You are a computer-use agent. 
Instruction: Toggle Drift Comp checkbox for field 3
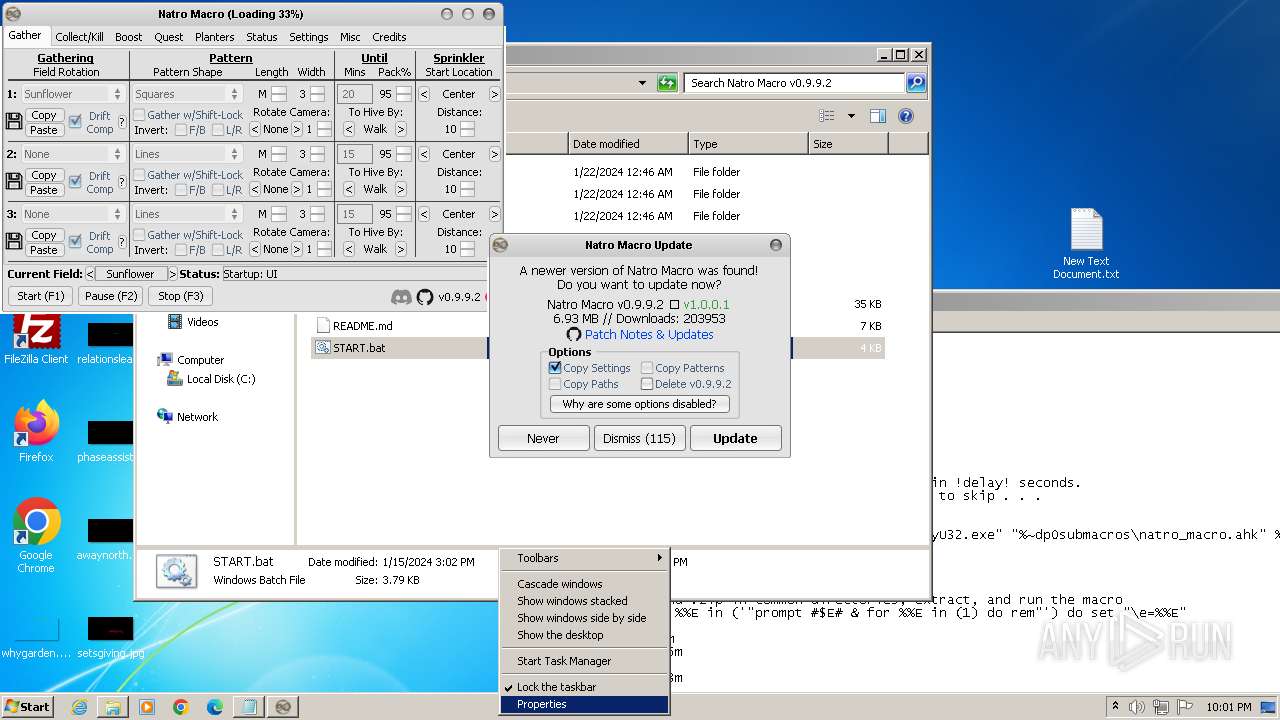[75, 242]
